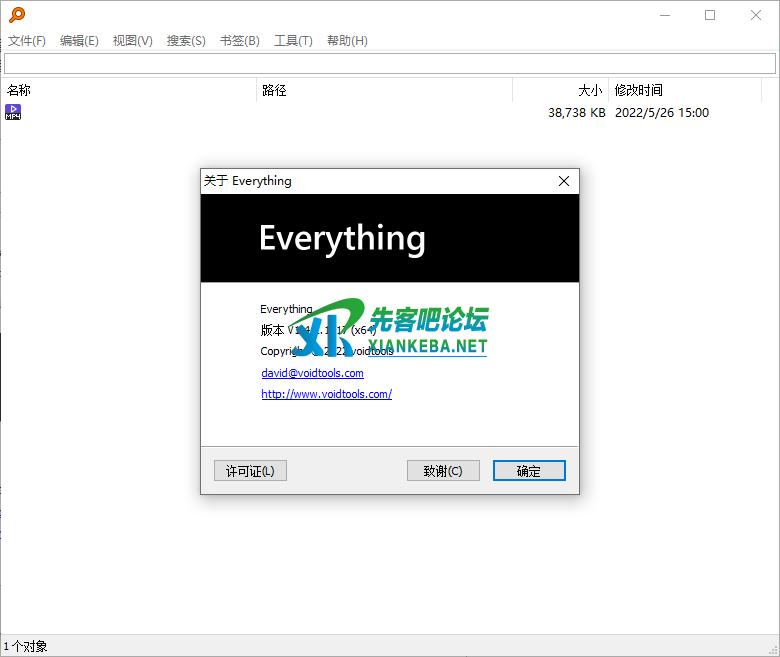The image size is (780, 657).
Task: Select the MP4 video file icon in results
Action: [13, 112]
